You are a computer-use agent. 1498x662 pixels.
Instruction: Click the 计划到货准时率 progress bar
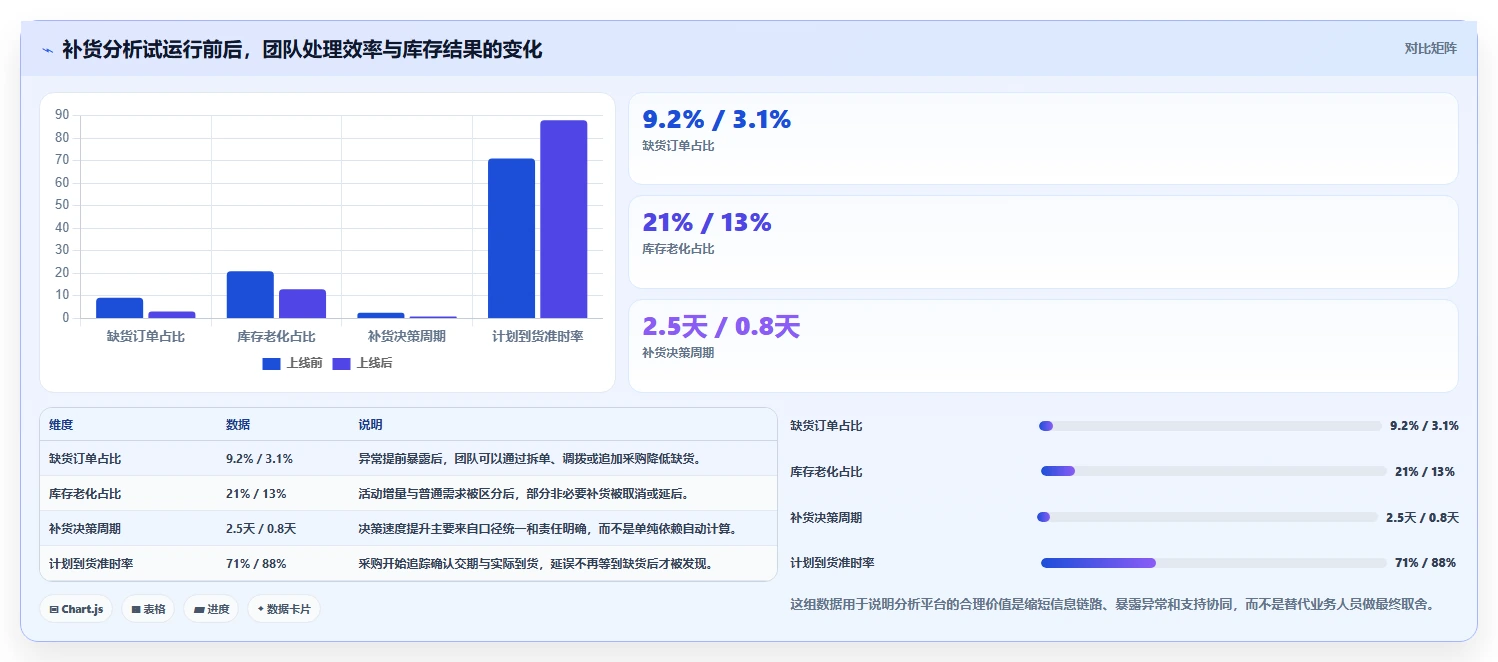pyautogui.click(x=1213, y=563)
